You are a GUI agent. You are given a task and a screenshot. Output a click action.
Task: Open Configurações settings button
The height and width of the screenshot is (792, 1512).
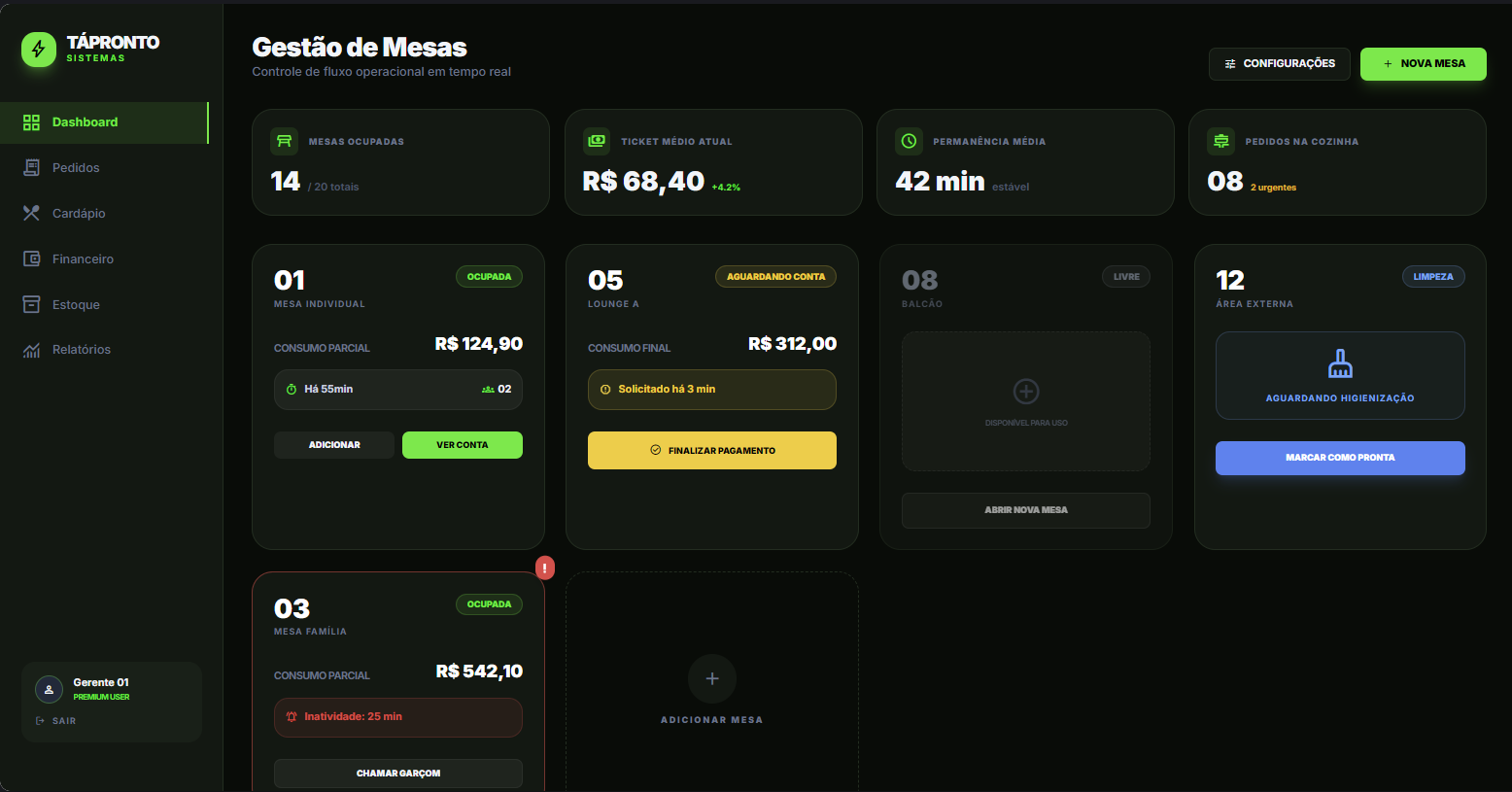[1279, 64]
